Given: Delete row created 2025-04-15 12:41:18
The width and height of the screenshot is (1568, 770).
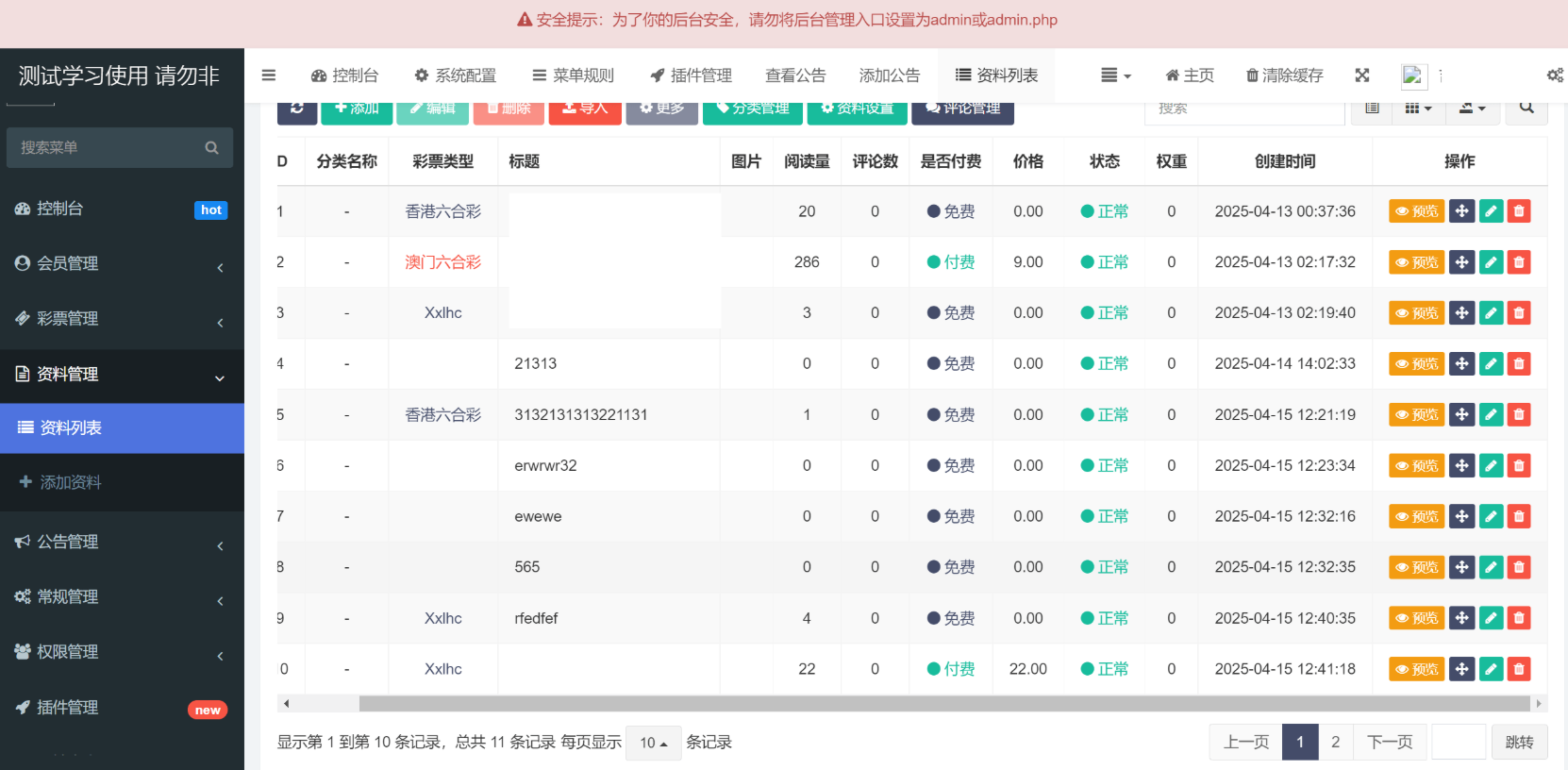Looking at the screenshot, I should point(1519,670).
